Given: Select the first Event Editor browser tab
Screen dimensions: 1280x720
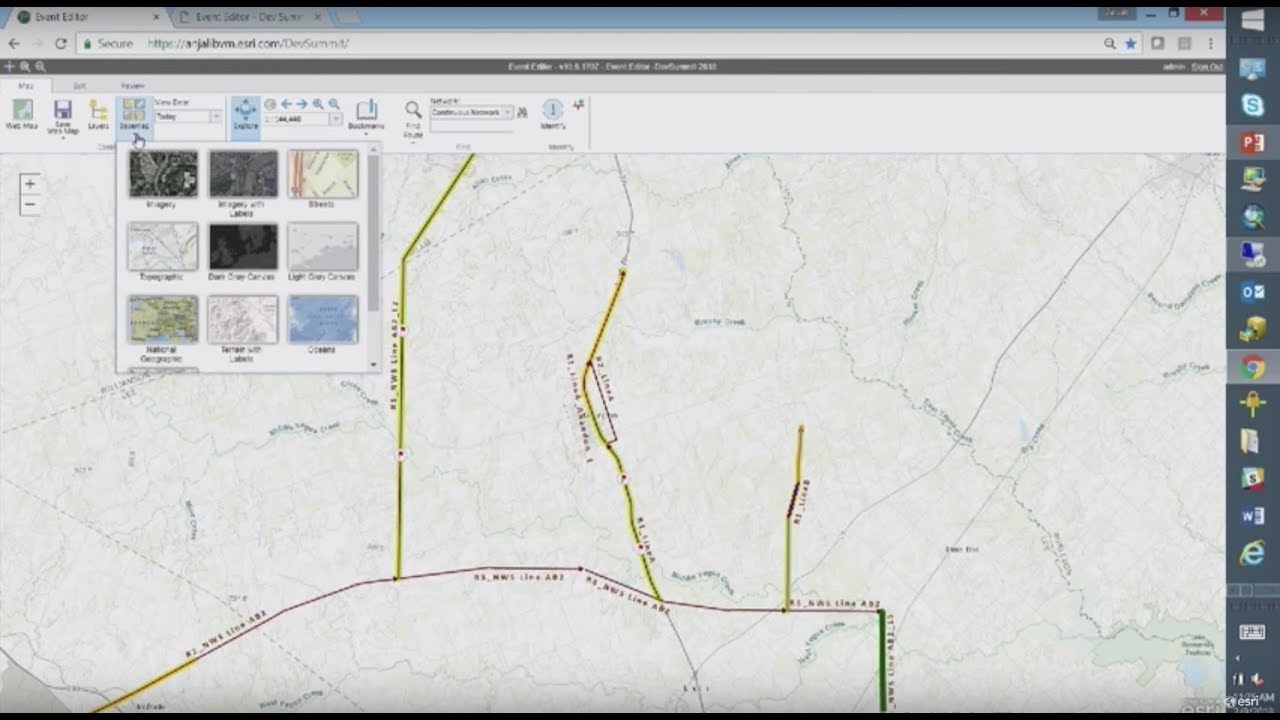Looking at the screenshot, I should coord(86,17).
